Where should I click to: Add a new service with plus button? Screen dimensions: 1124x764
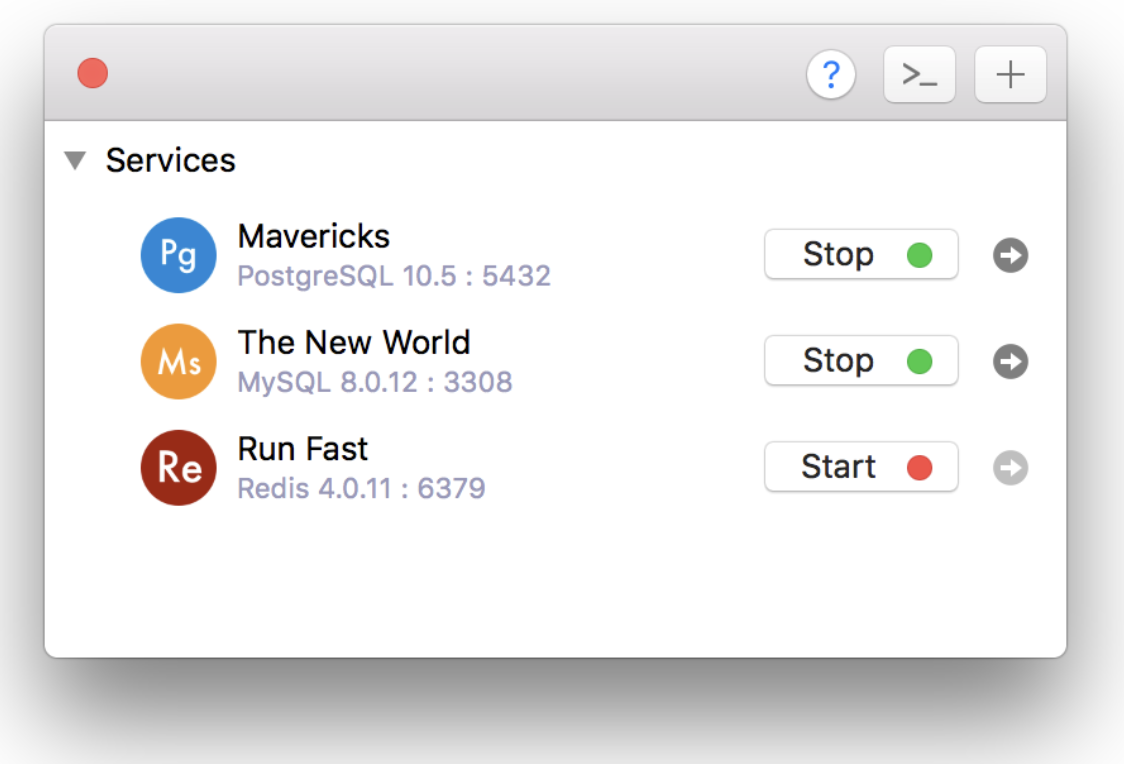1010,74
